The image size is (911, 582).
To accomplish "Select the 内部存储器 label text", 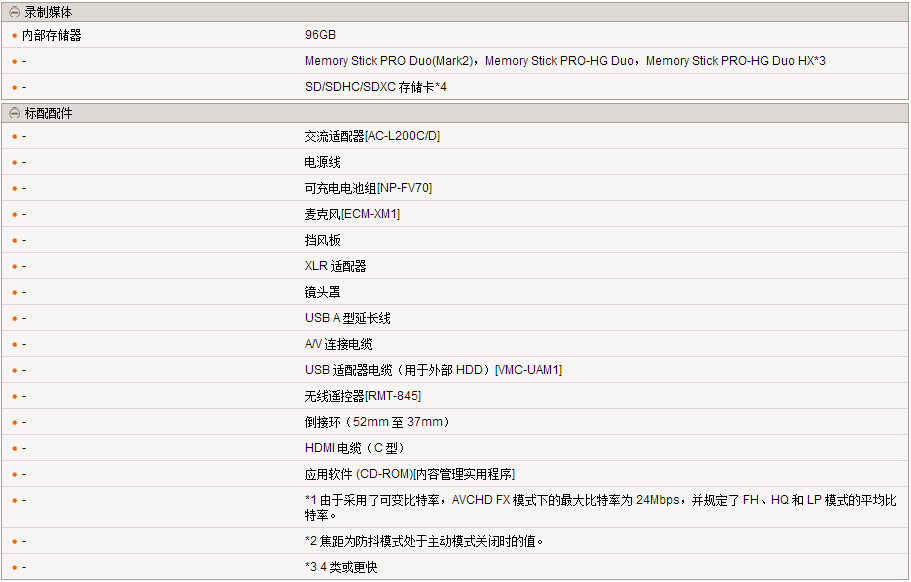I will 52,35.
